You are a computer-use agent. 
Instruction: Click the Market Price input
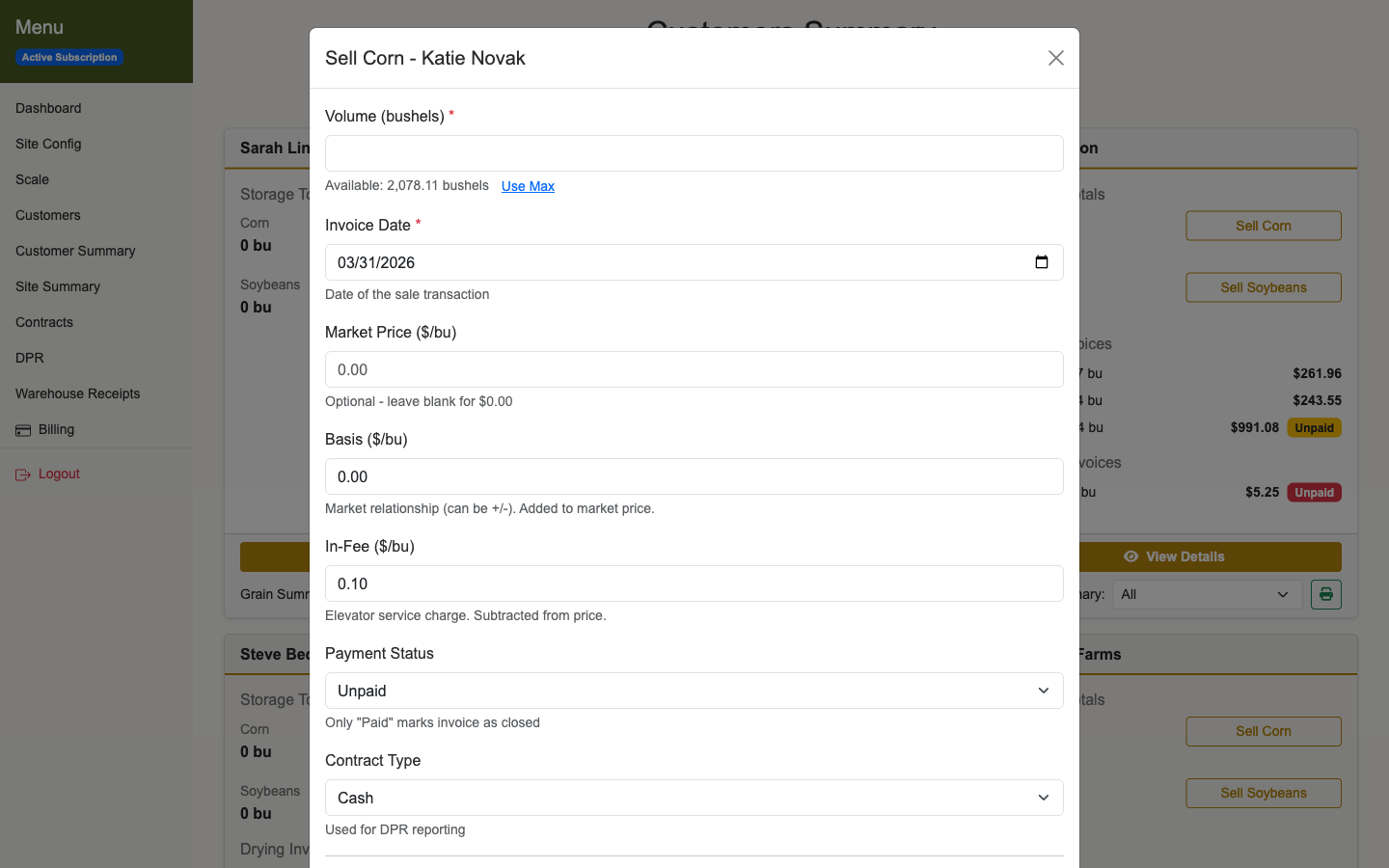(694, 369)
